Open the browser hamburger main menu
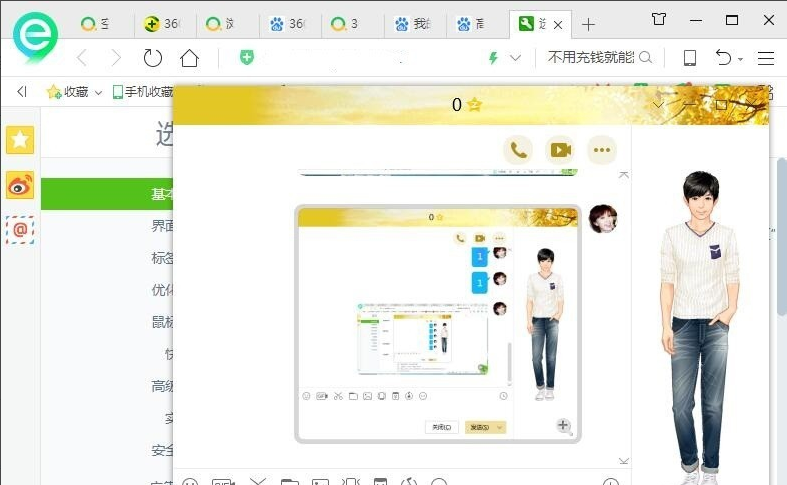 (765, 58)
